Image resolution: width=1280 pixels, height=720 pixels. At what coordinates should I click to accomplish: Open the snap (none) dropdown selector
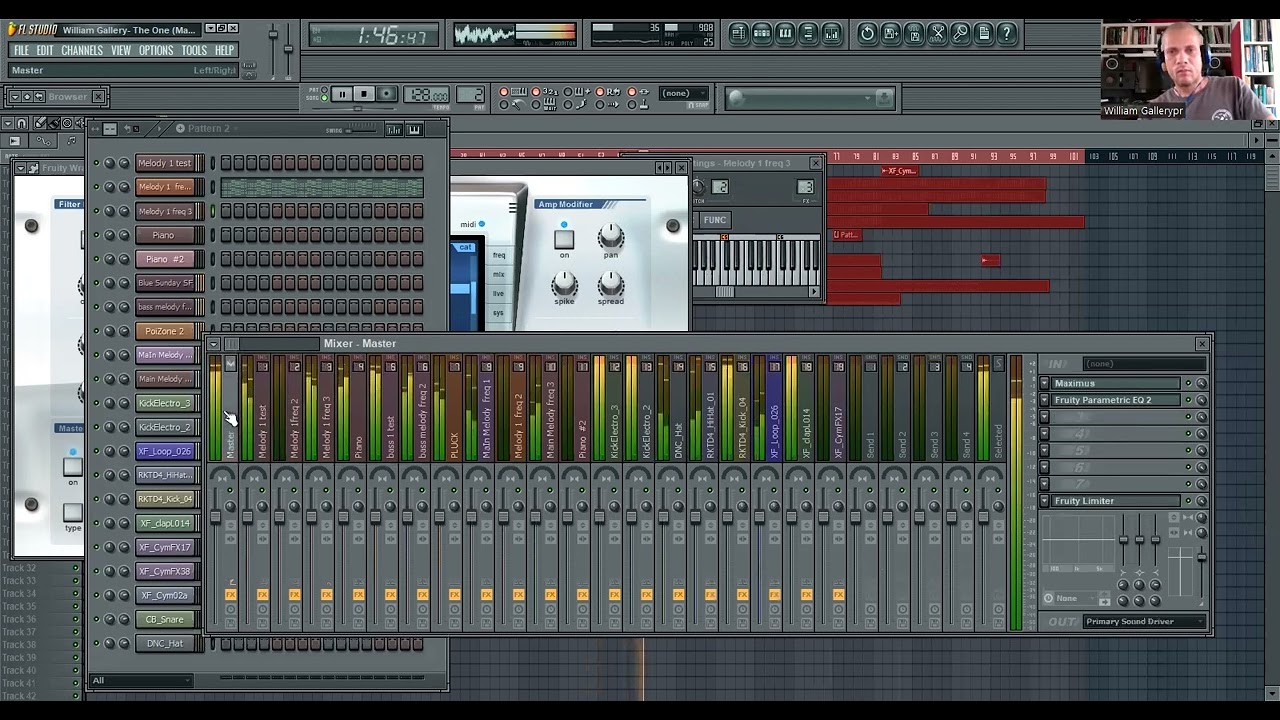pyautogui.click(x=684, y=93)
